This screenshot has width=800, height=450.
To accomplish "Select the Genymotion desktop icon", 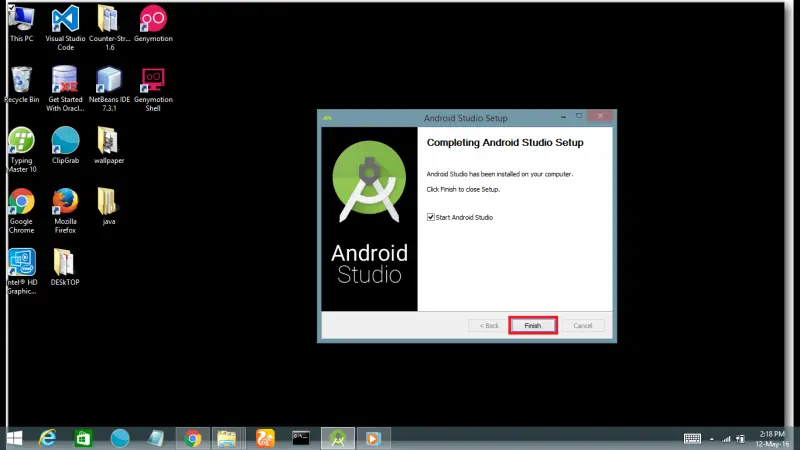I will coord(153,24).
